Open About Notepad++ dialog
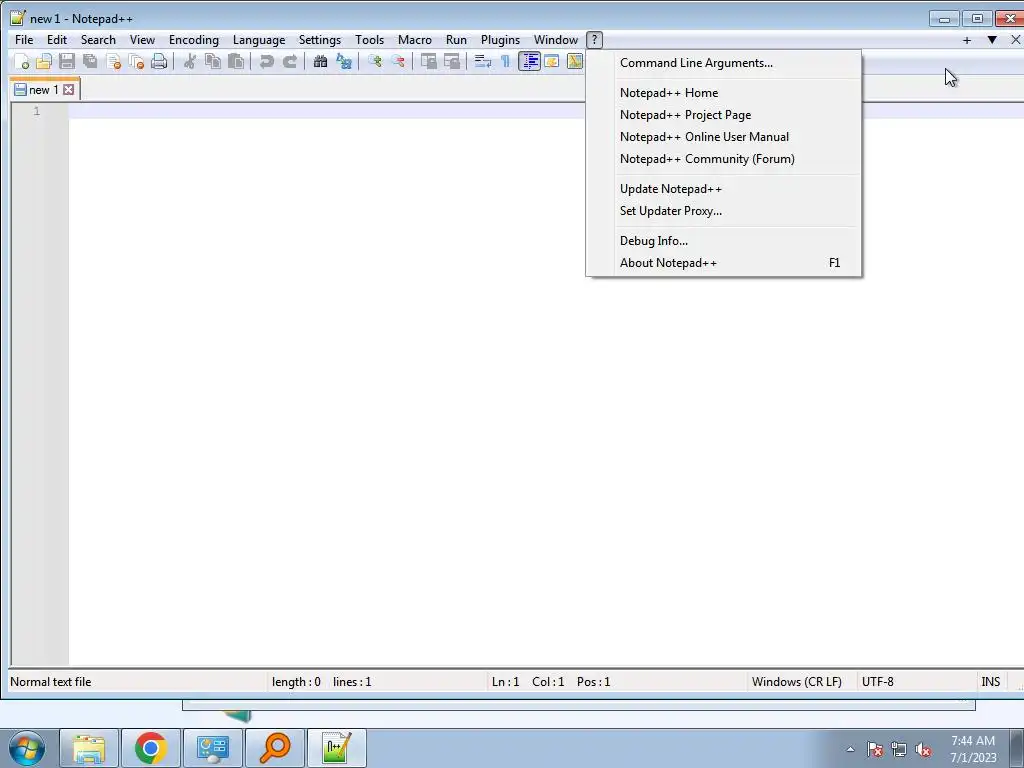 (x=724, y=263)
